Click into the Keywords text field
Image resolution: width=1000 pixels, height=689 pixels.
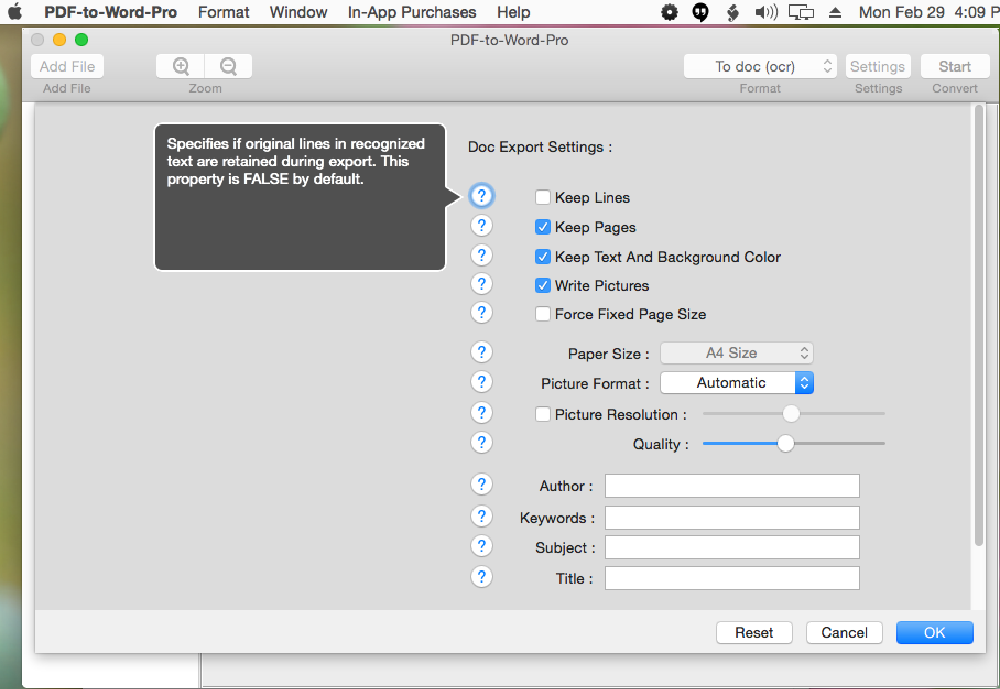point(732,517)
